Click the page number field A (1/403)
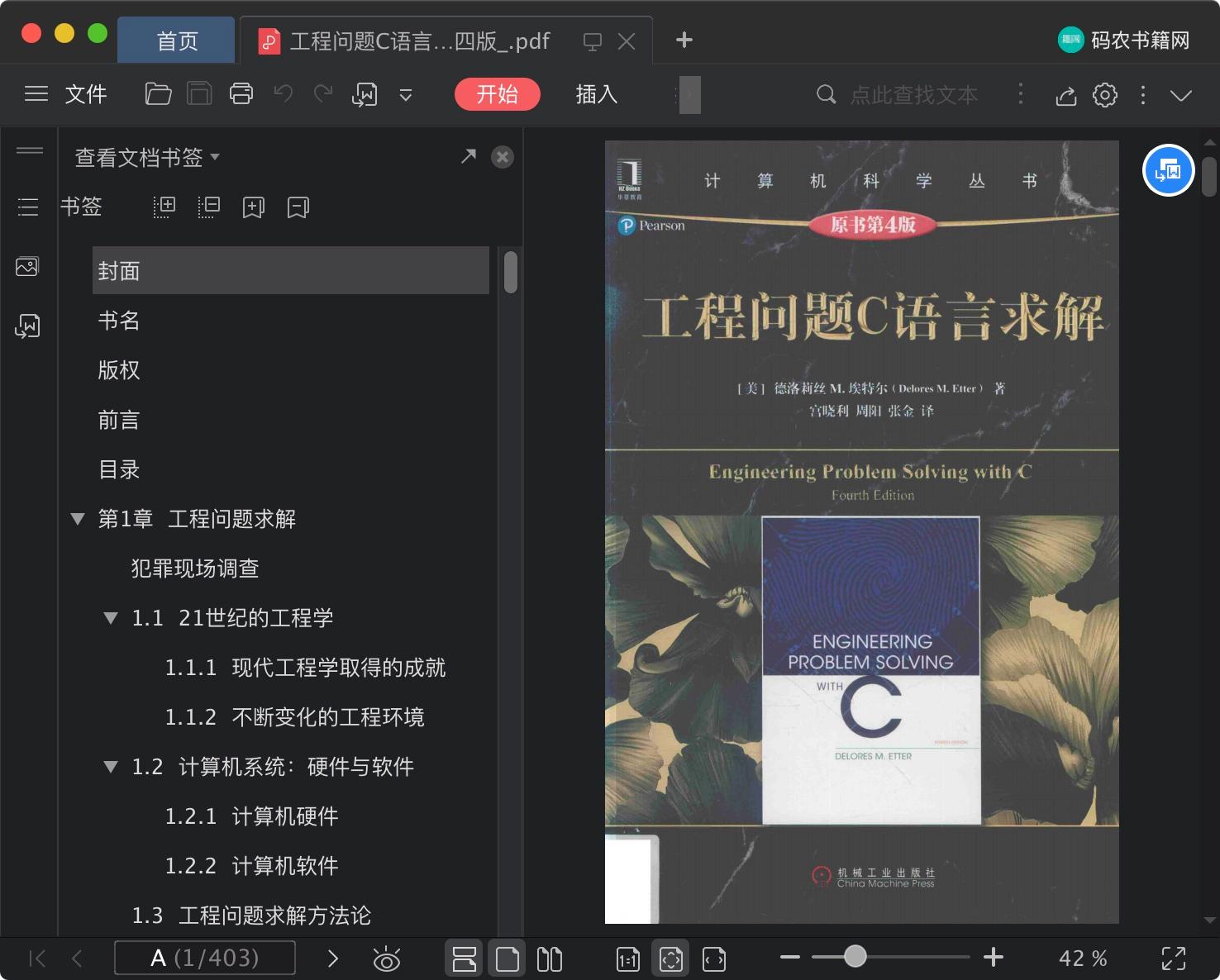The width and height of the screenshot is (1220, 980). tap(205, 958)
